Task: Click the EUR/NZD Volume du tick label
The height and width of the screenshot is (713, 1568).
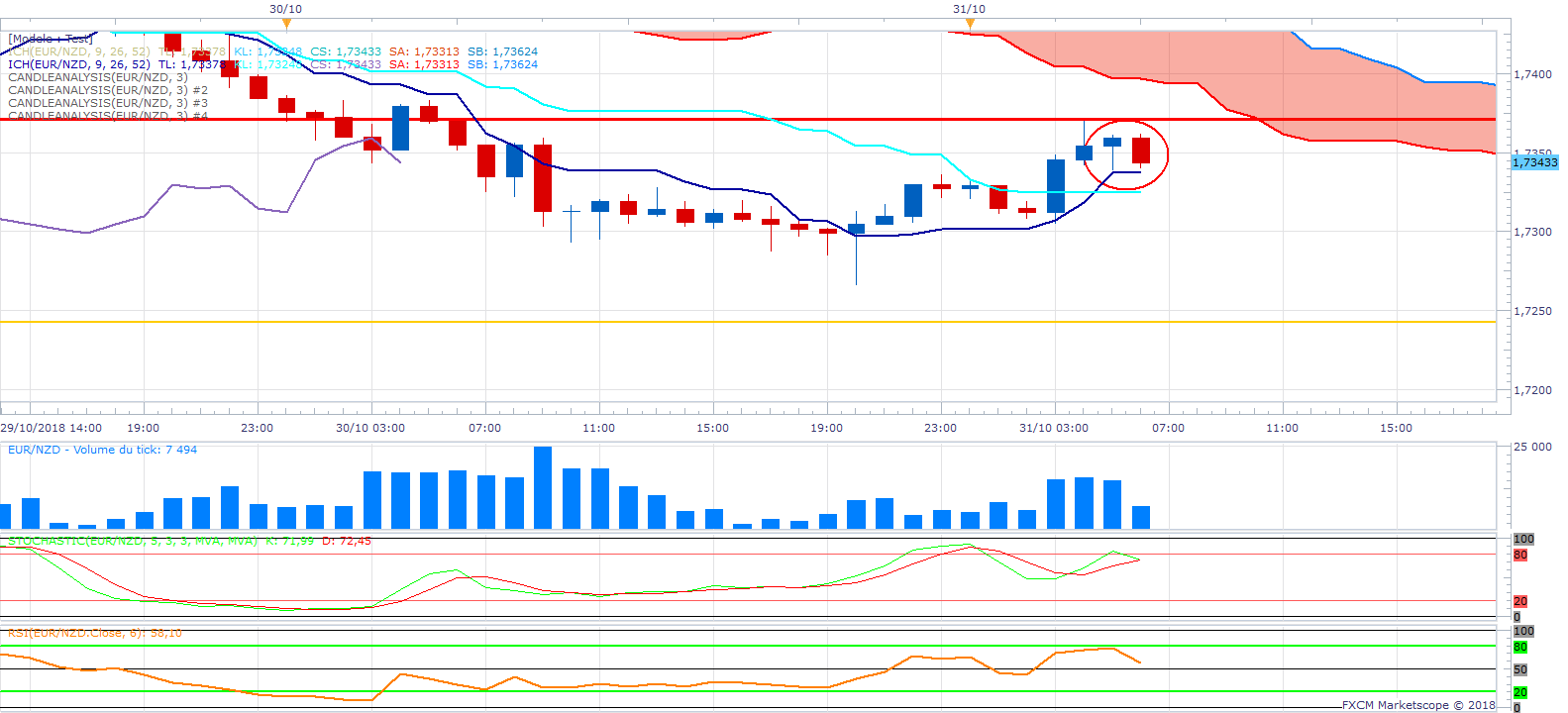Action: click(103, 450)
